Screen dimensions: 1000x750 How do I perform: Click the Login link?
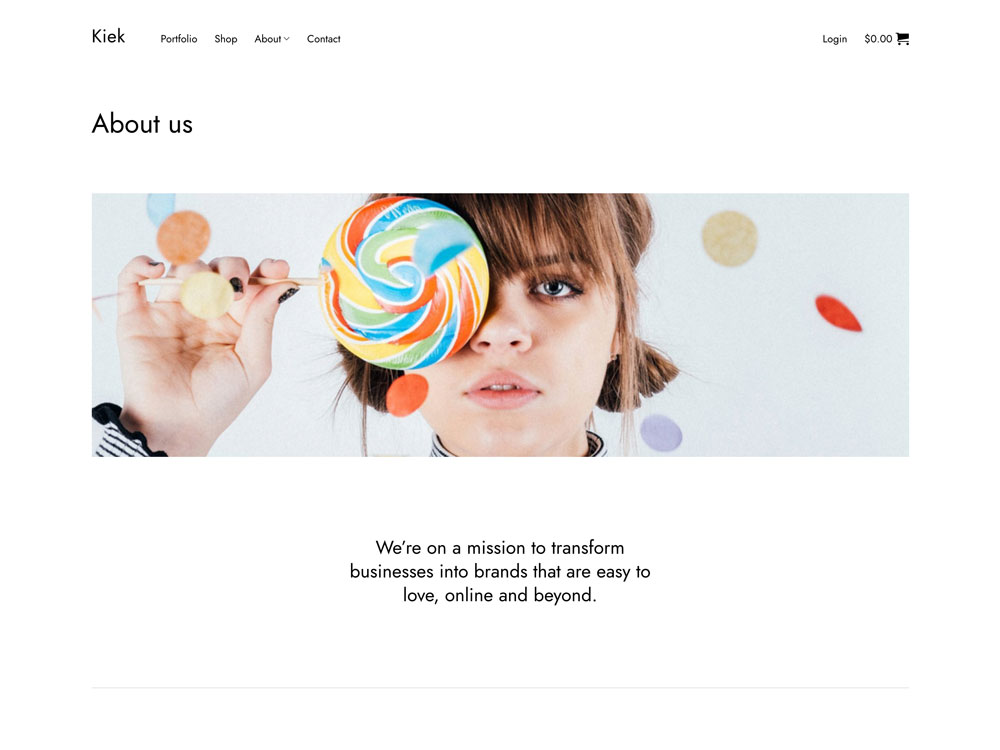[834, 39]
